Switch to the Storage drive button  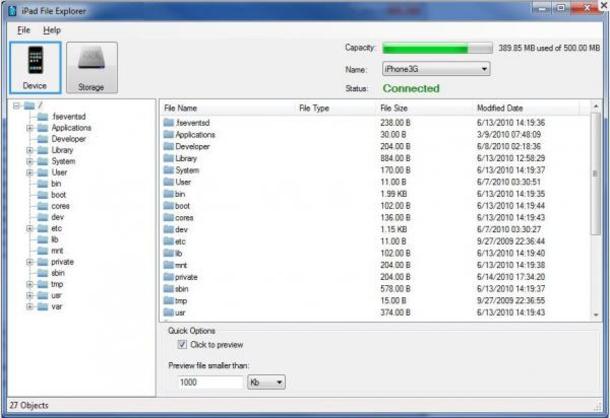pyautogui.click(x=92, y=67)
